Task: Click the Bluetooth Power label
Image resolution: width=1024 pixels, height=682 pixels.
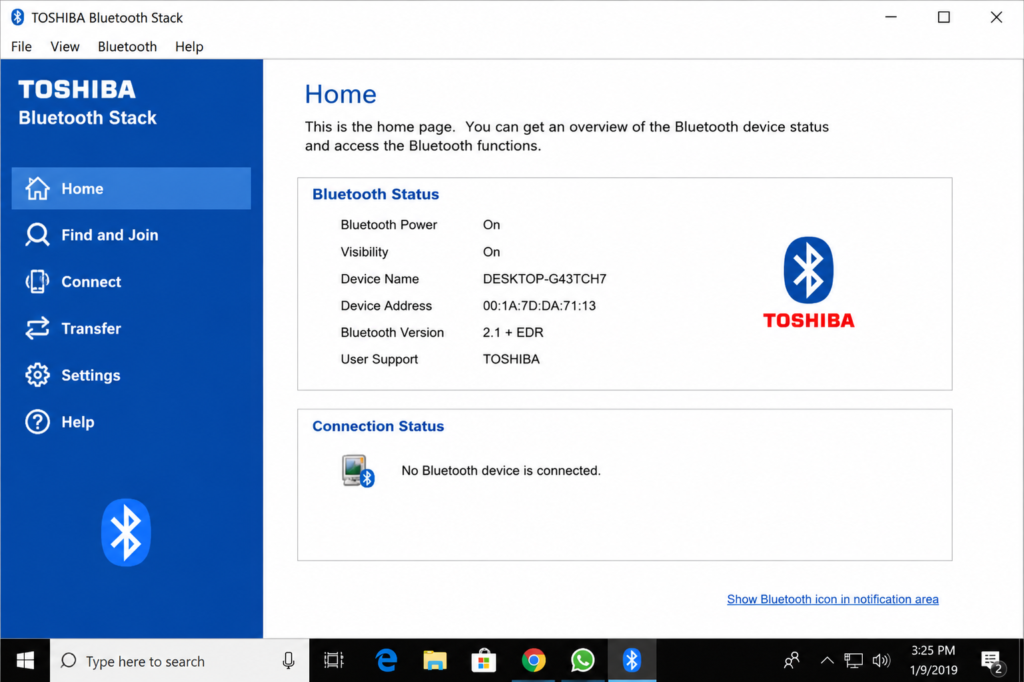Action: point(389,225)
